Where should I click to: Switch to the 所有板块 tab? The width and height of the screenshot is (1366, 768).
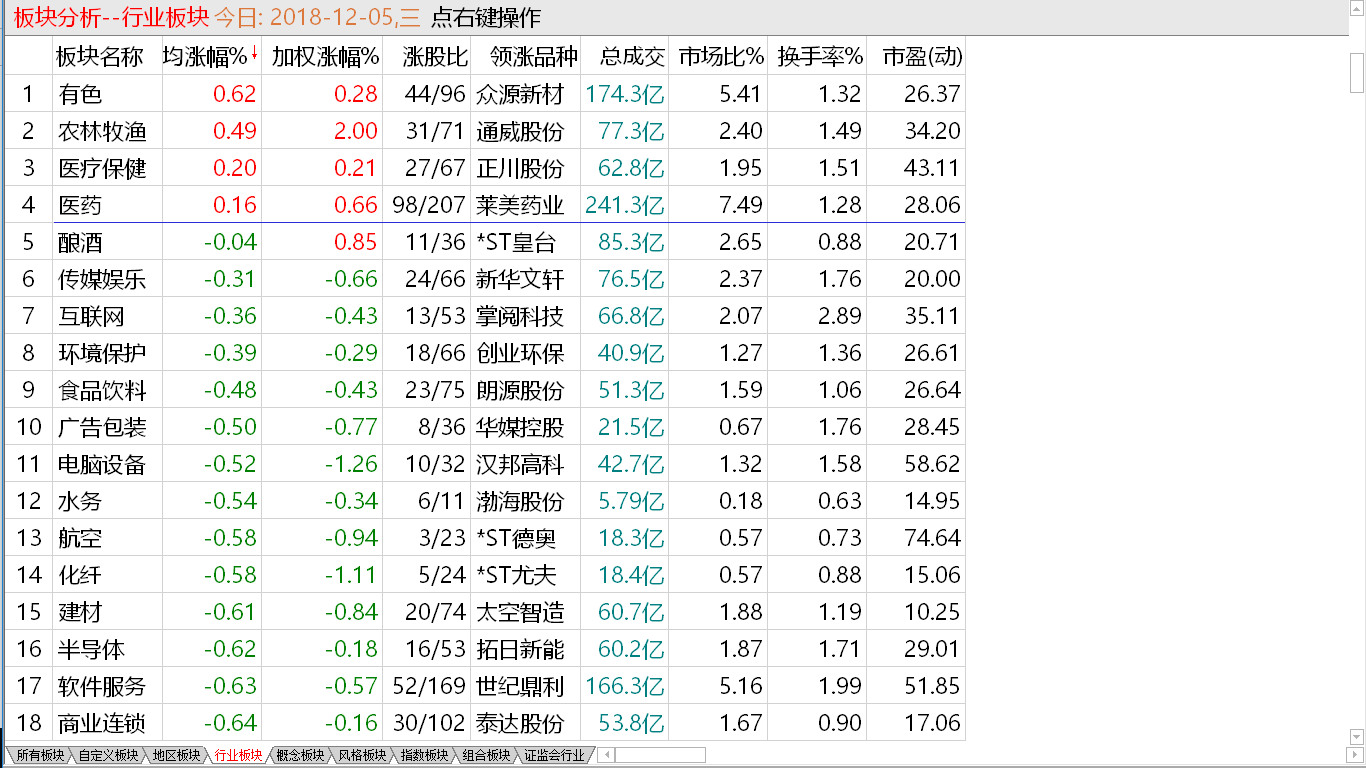39,755
